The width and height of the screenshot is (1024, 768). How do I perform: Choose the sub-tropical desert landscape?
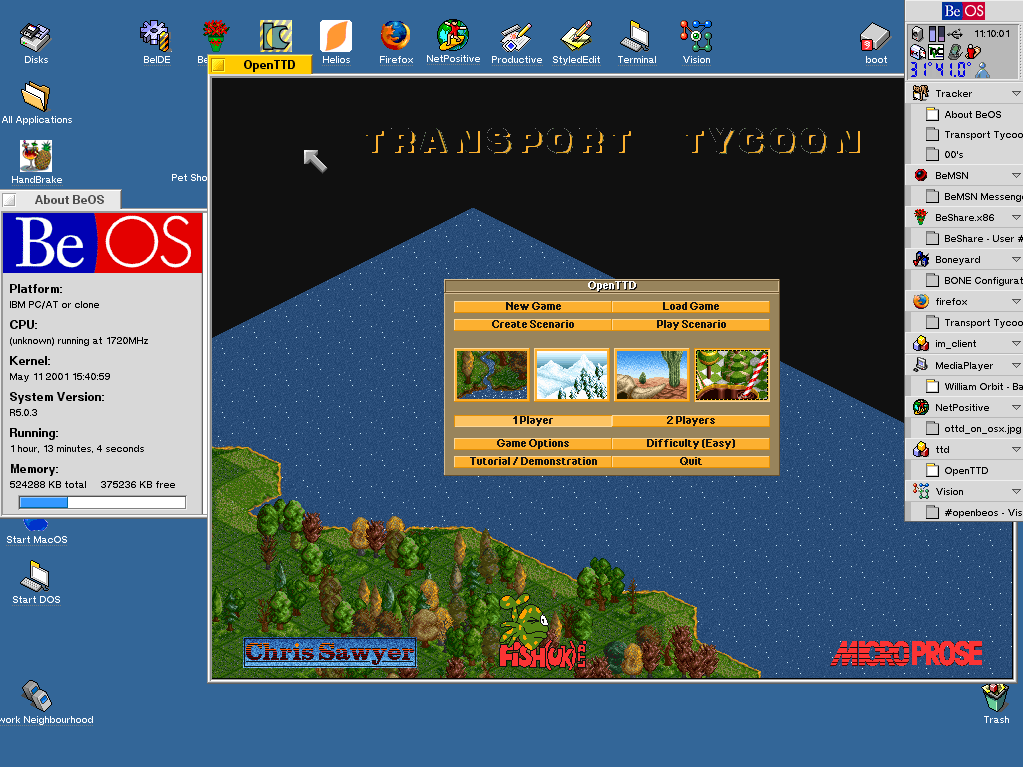(x=652, y=374)
